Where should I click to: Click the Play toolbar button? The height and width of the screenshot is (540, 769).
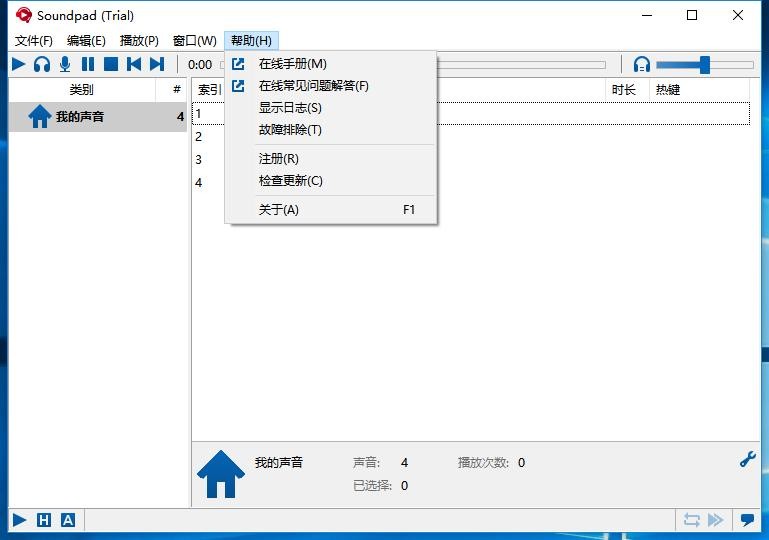point(19,64)
